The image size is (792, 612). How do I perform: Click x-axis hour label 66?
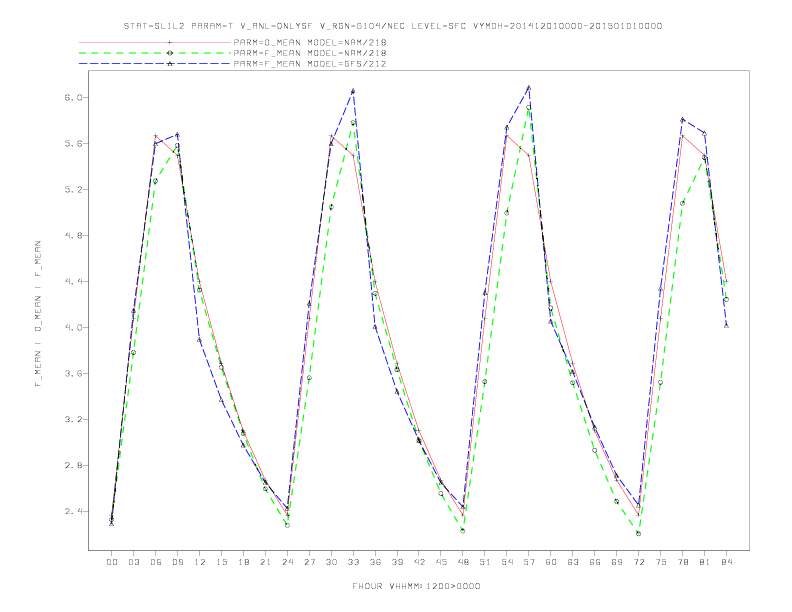595,562
